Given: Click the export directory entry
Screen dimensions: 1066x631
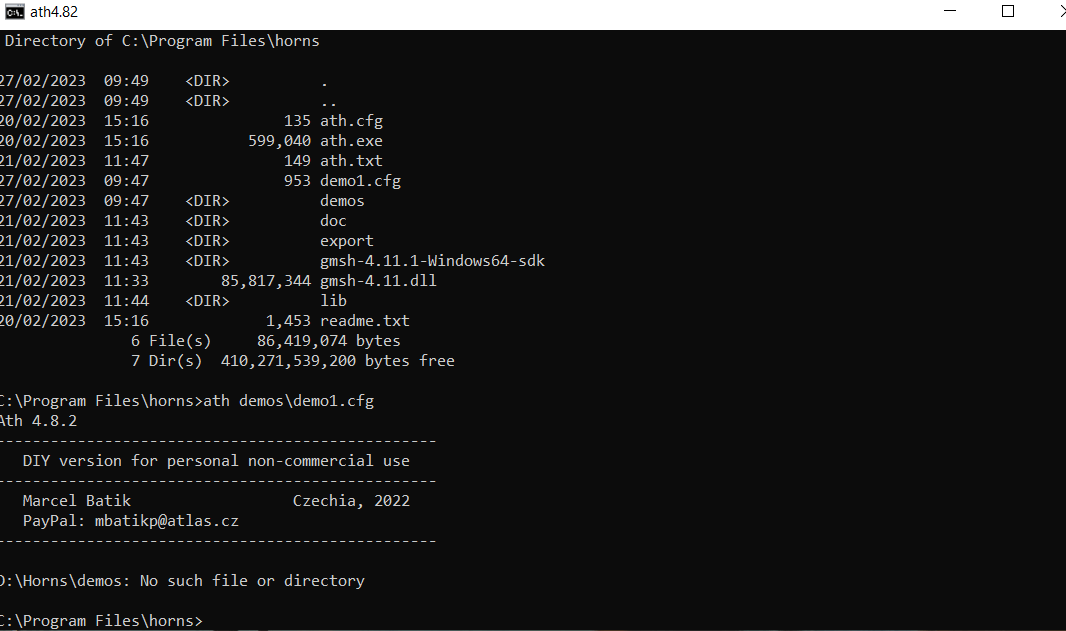Looking at the screenshot, I should 347,241.
